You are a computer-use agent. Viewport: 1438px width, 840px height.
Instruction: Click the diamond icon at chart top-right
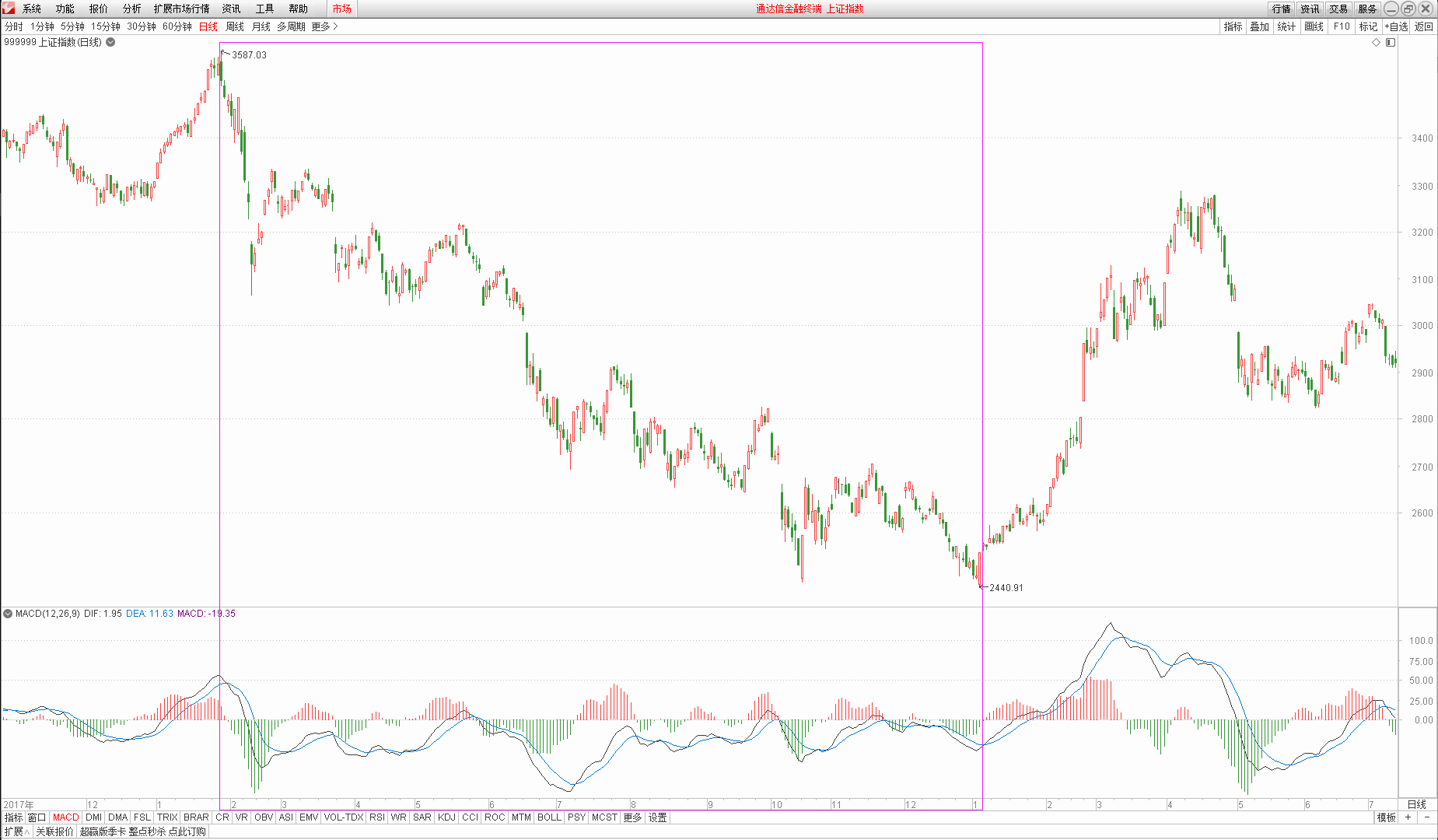coord(1376,43)
